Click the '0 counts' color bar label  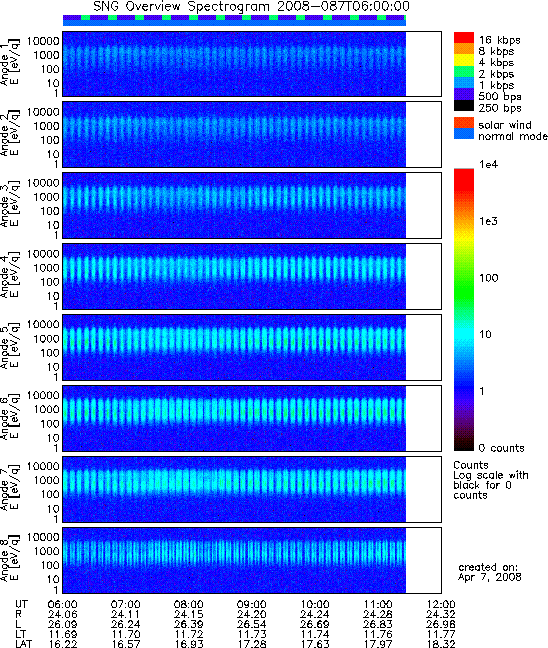point(501,448)
